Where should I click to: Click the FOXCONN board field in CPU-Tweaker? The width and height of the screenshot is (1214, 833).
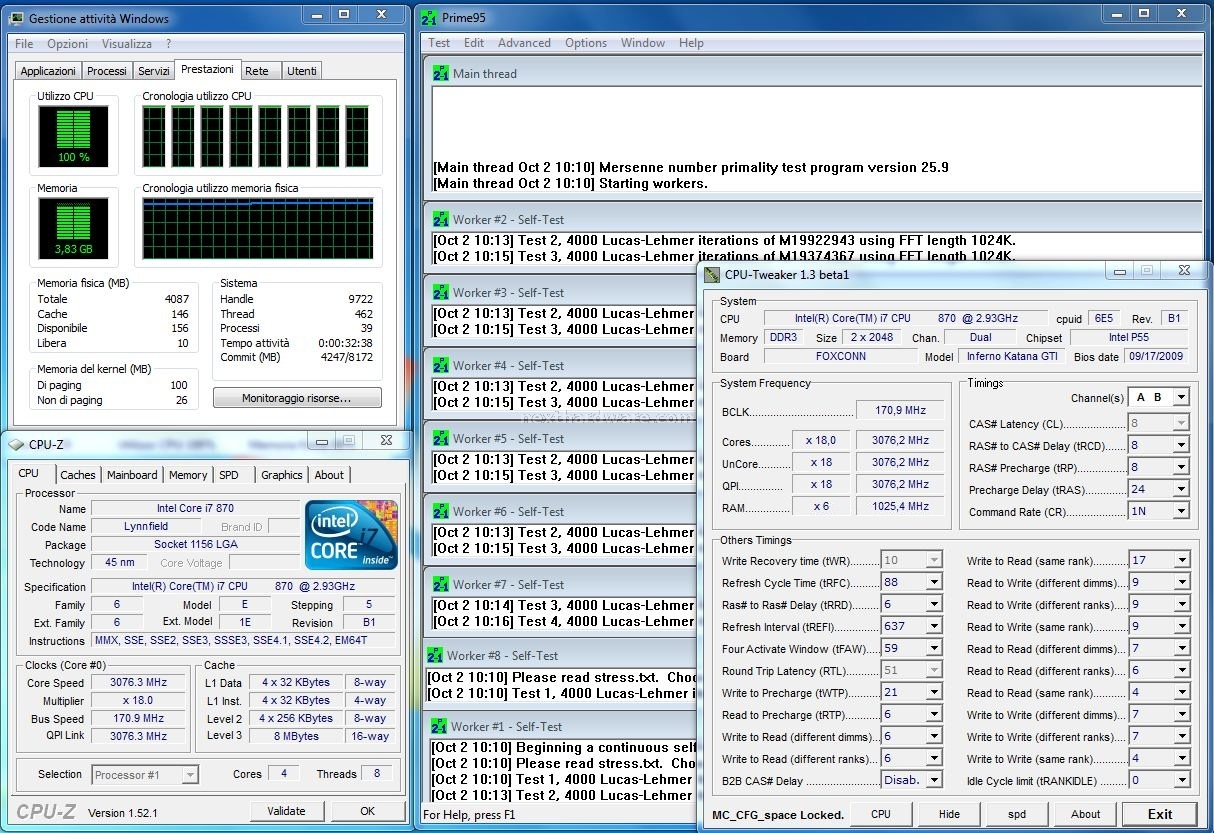pyautogui.click(x=840, y=356)
